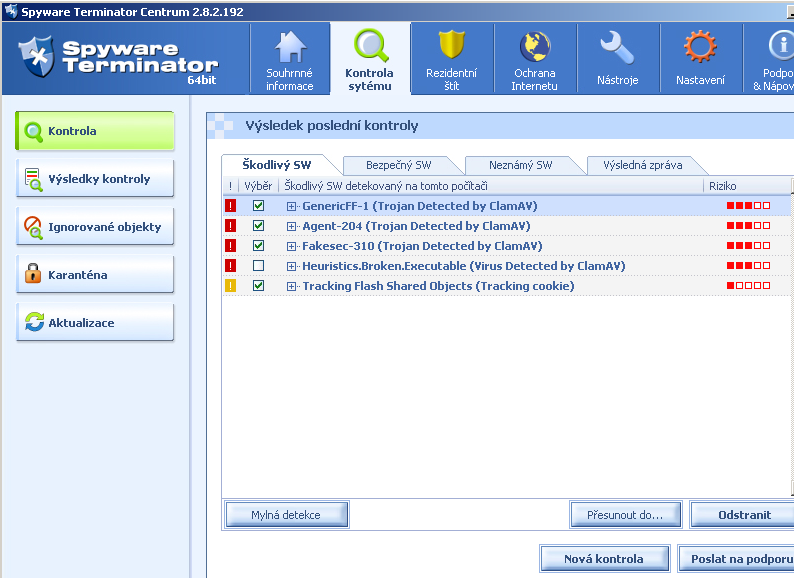Check the Heuristics.Broken.Executable checkbox

258,265
